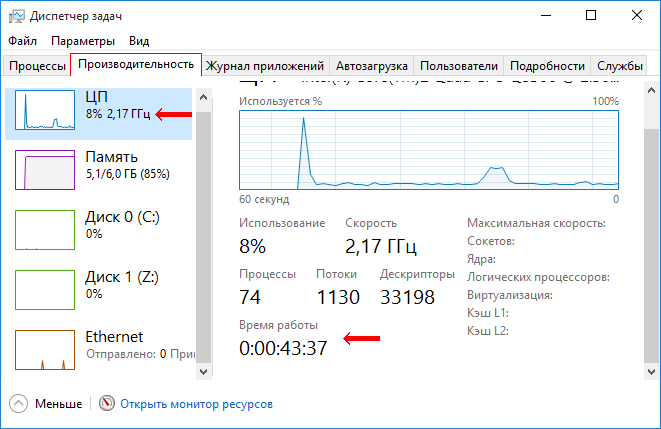Image resolution: width=661 pixels, height=429 pixels.
Task: Open the Параметры menu
Action: pyautogui.click(x=83, y=41)
